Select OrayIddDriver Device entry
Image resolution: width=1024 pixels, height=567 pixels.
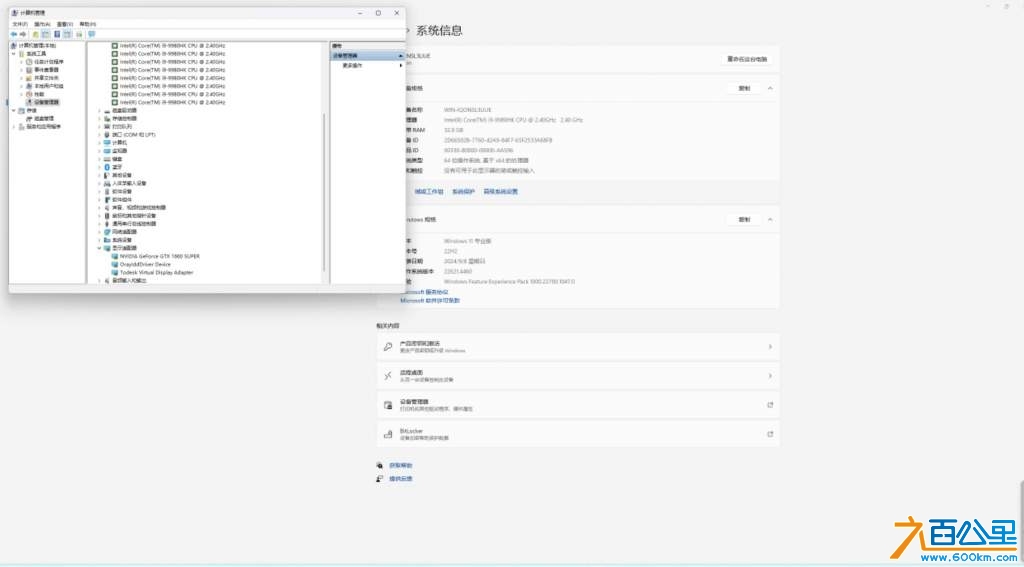coord(145,265)
